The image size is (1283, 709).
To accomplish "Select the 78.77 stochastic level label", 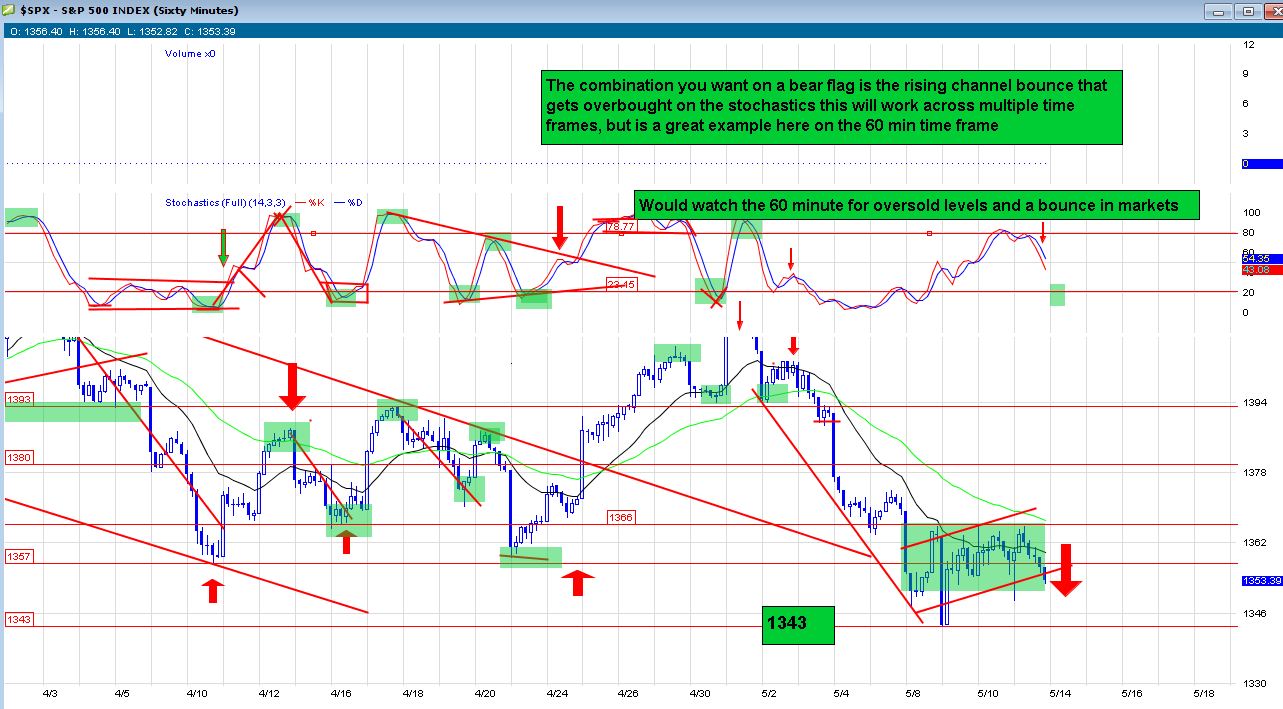I will (x=620, y=228).
